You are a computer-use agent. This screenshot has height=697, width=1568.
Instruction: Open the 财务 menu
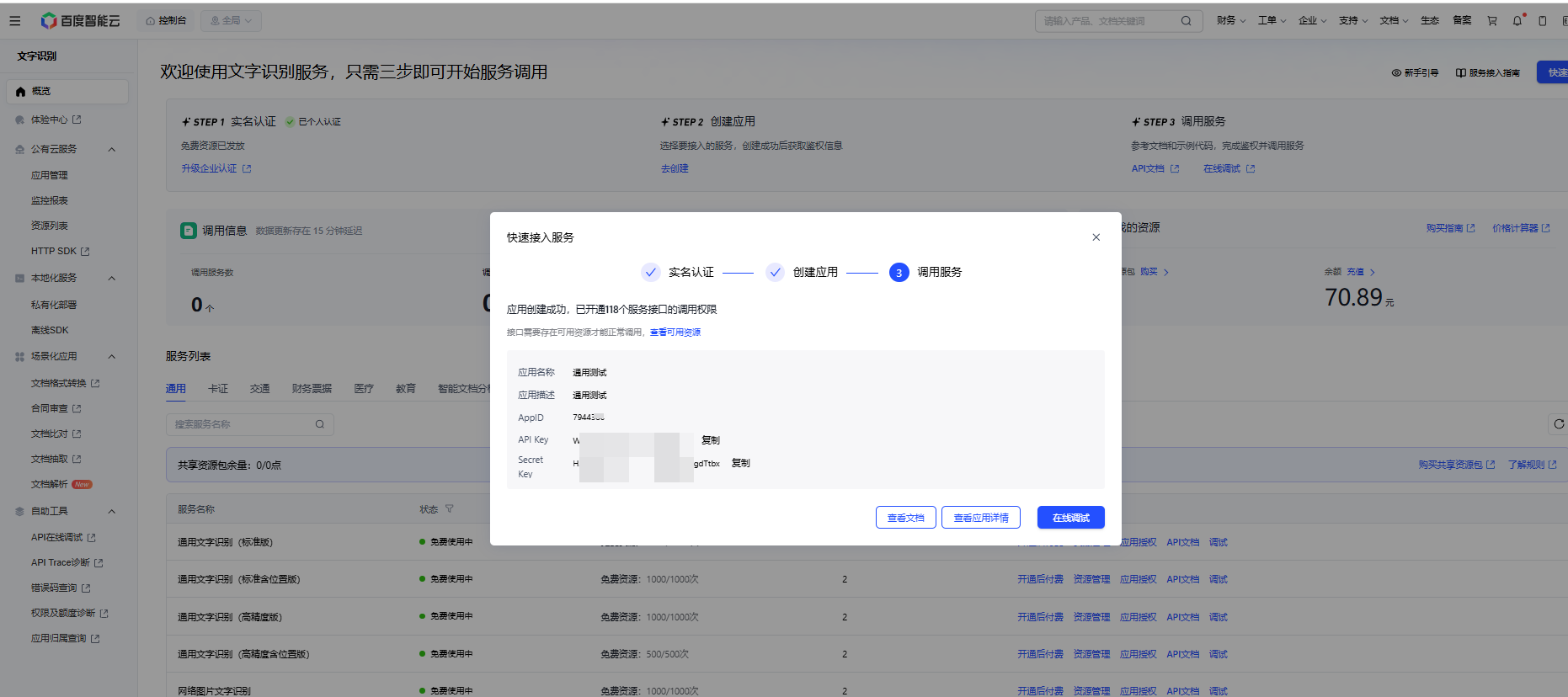click(x=1231, y=21)
